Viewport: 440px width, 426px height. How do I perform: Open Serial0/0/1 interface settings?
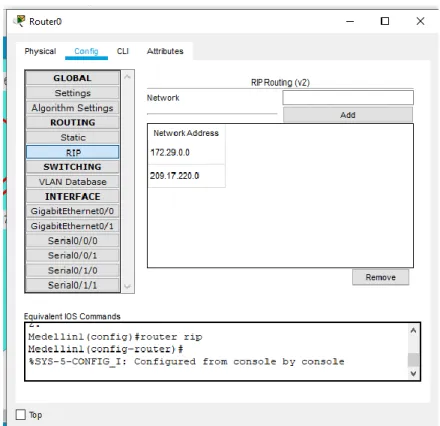coord(72,255)
